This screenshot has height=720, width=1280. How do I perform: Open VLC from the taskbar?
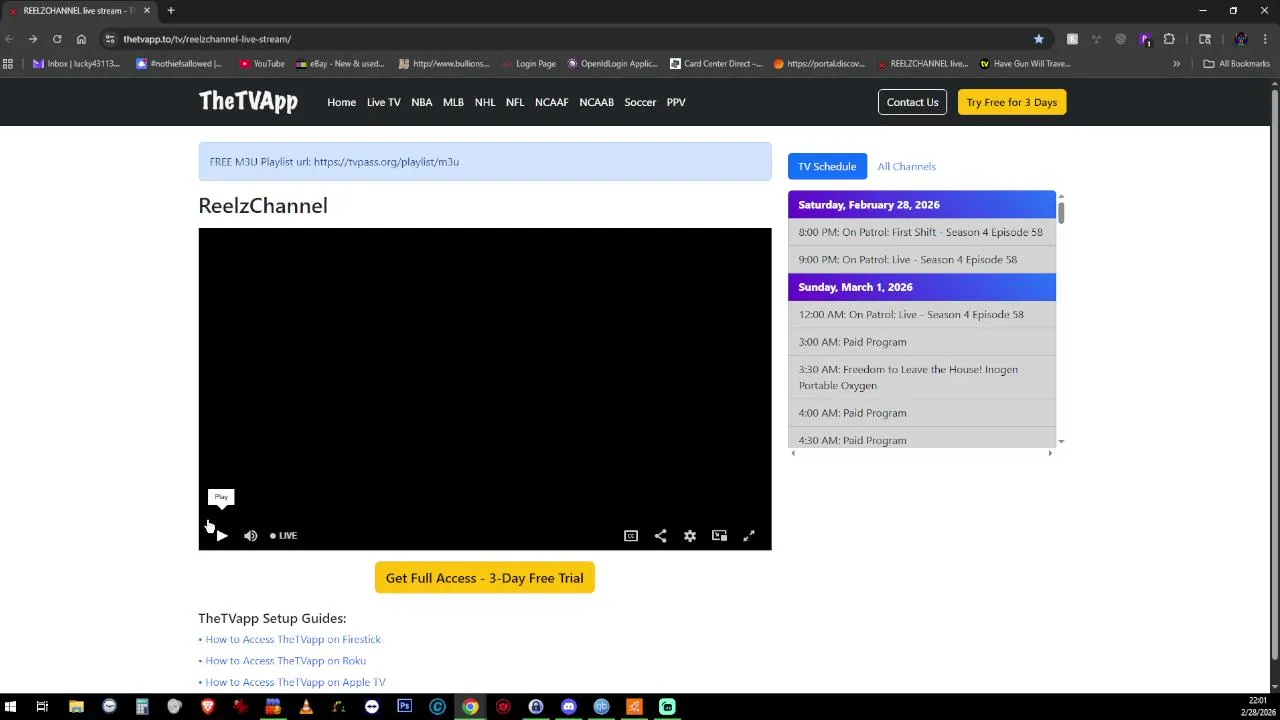click(306, 707)
